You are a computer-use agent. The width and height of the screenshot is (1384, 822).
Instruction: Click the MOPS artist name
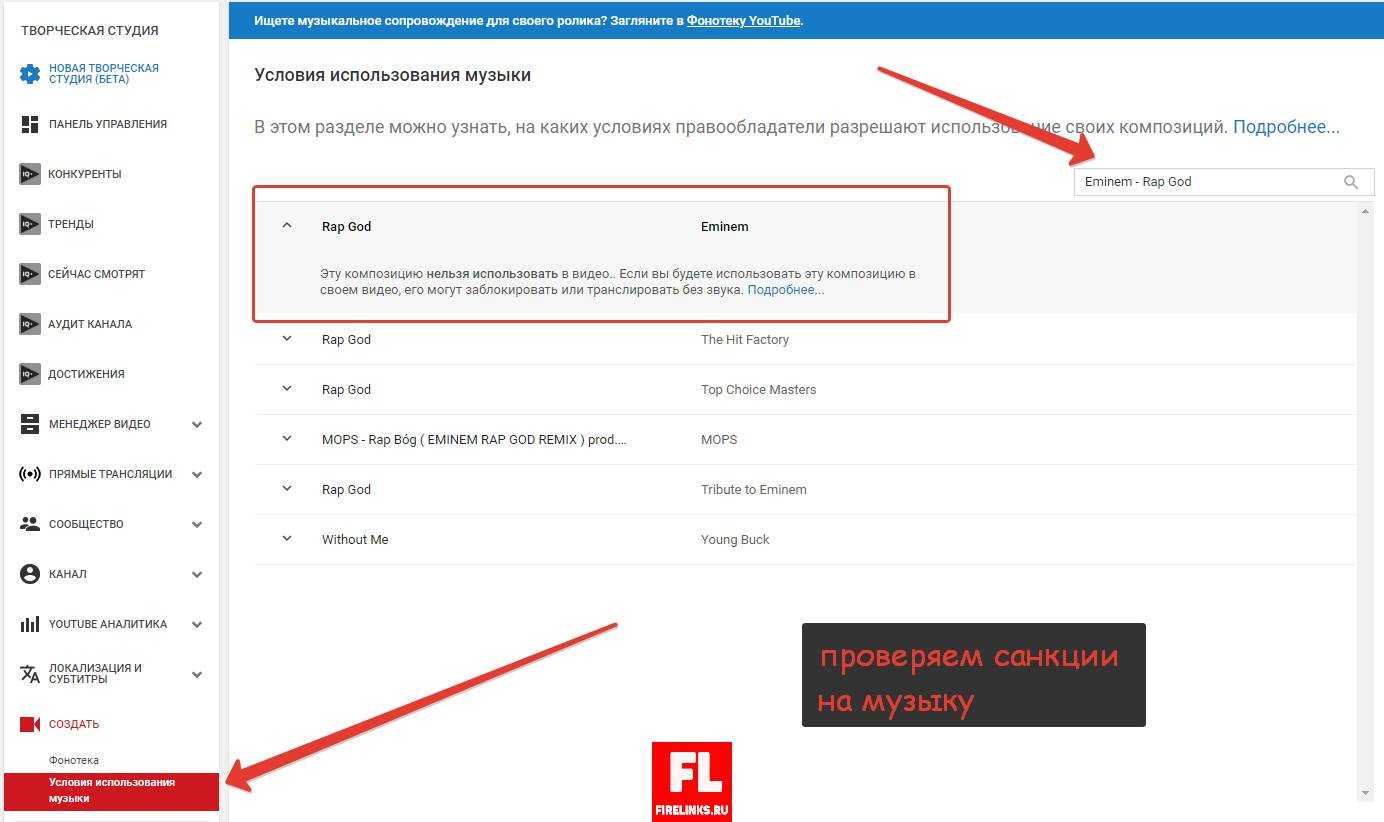719,439
